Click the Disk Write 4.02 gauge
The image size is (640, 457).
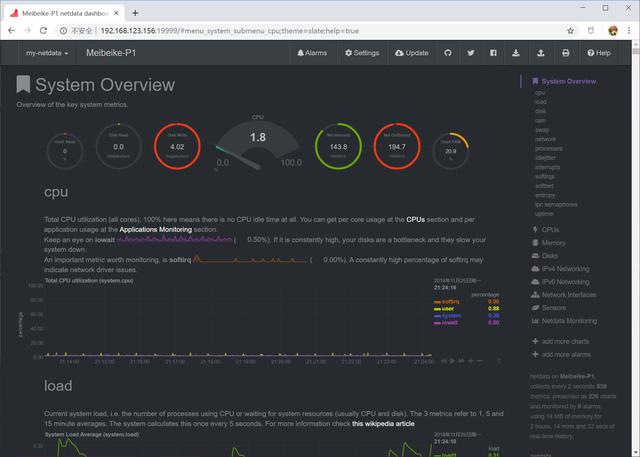pyautogui.click(x=177, y=146)
